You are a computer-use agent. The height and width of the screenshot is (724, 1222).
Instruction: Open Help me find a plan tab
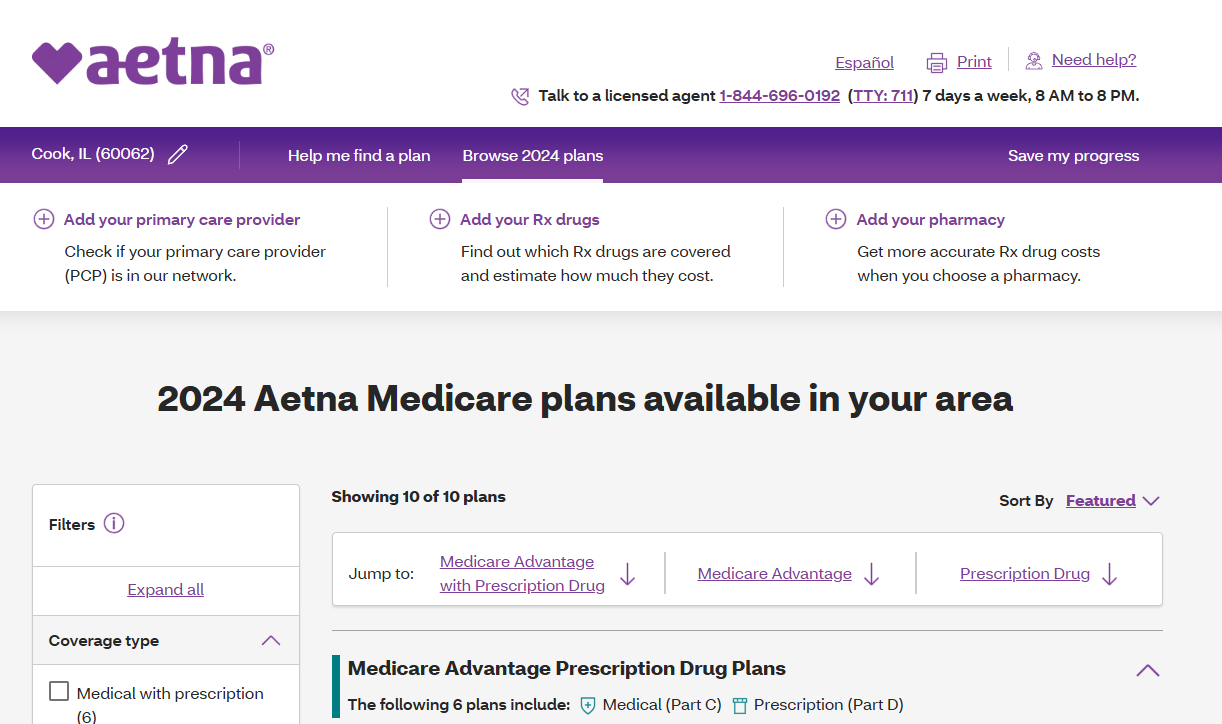click(x=359, y=155)
